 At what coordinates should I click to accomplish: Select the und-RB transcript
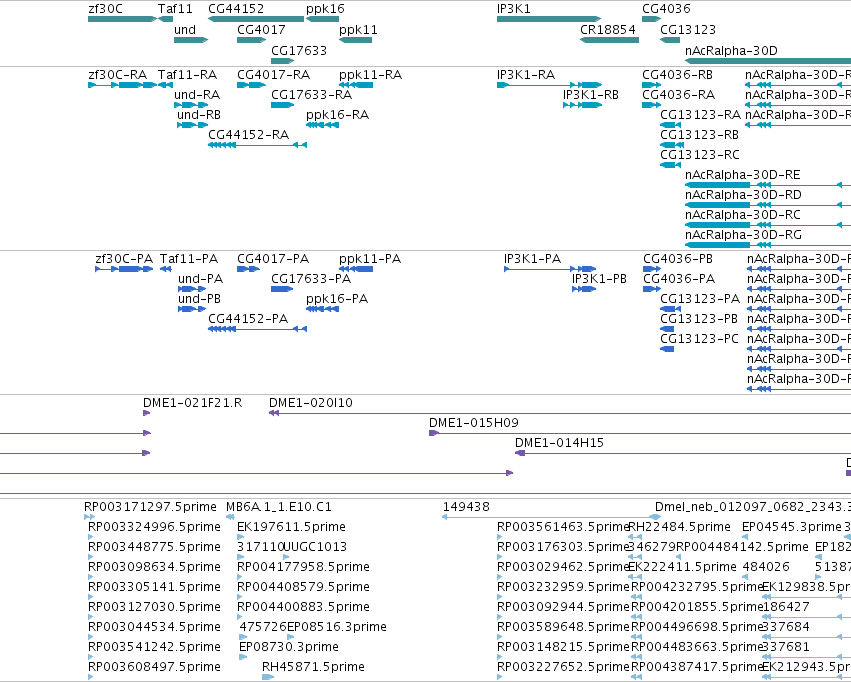point(193,125)
